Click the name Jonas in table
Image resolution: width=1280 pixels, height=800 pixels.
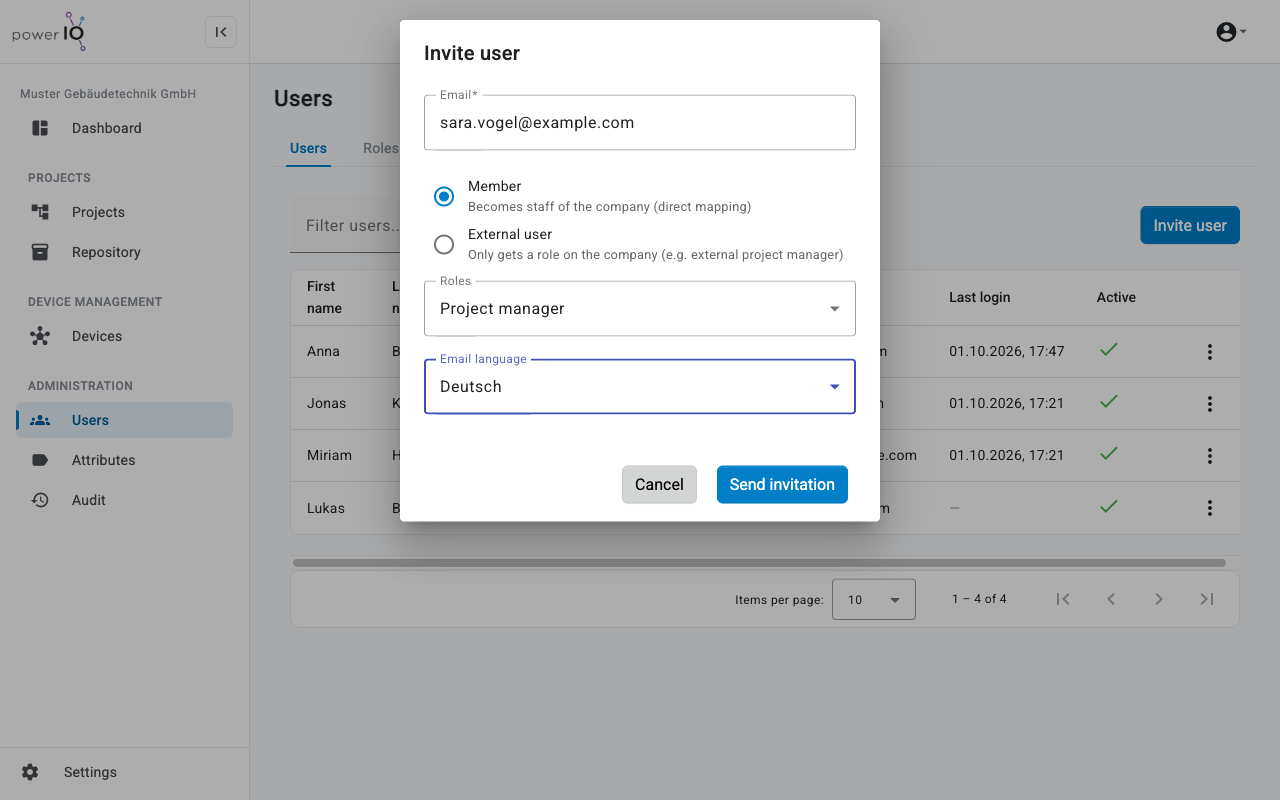coord(327,404)
